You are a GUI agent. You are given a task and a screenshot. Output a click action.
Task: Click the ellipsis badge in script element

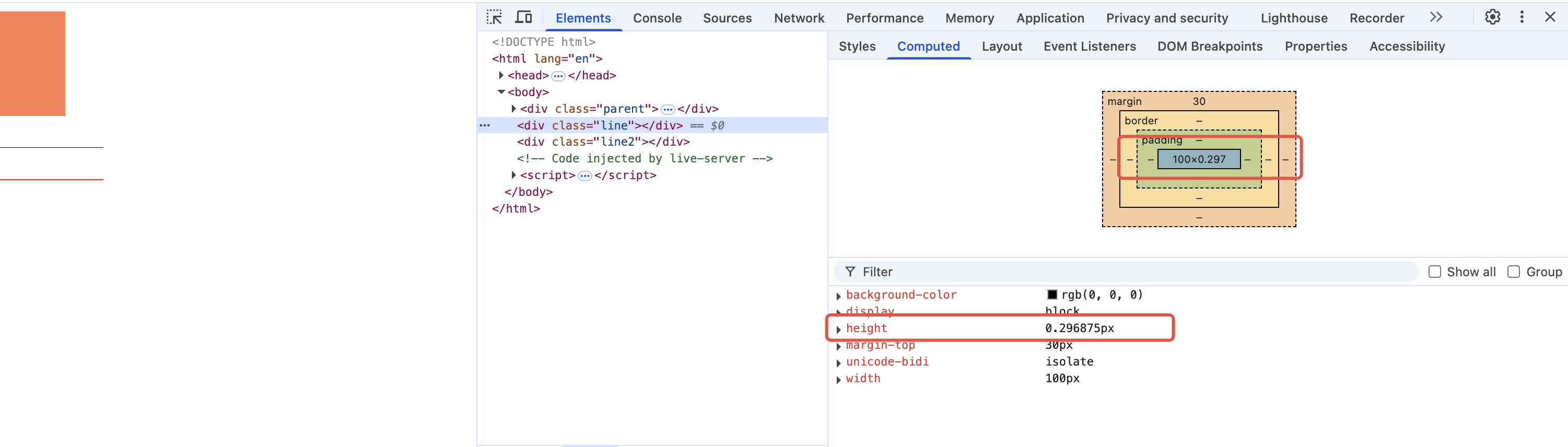(584, 176)
